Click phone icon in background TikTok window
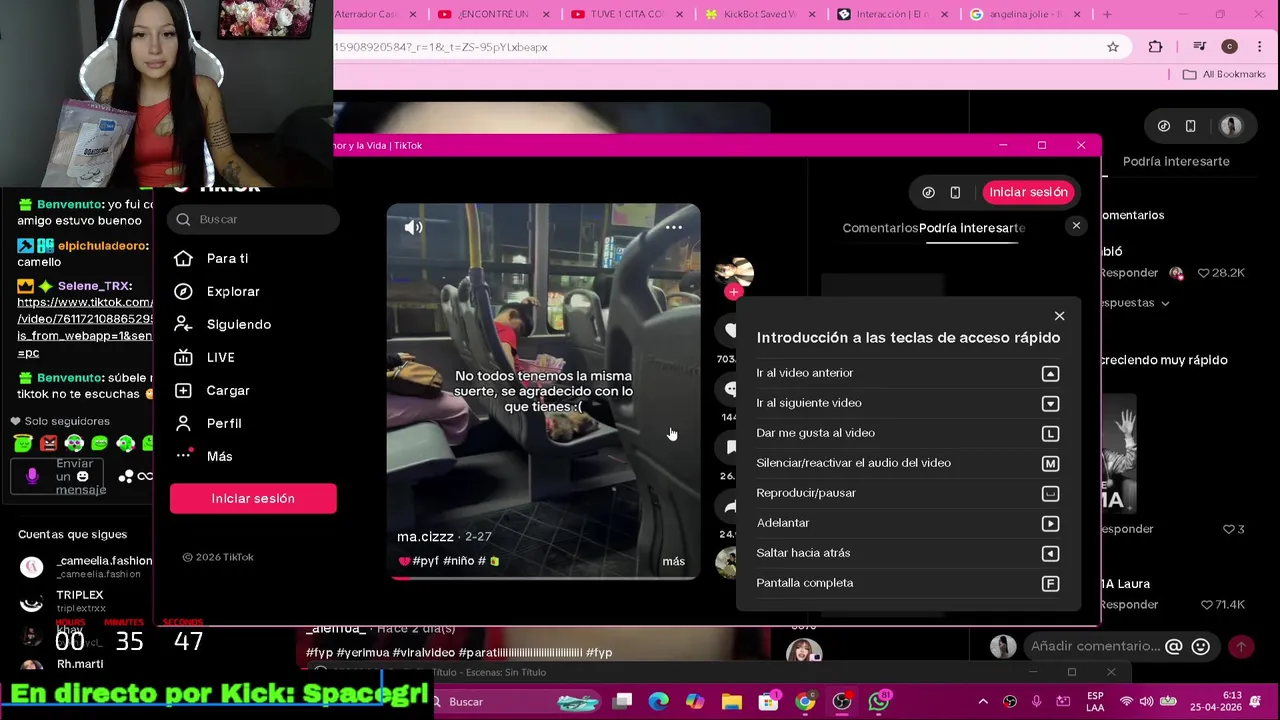Image resolution: width=1280 pixels, height=720 pixels. 1190,126
